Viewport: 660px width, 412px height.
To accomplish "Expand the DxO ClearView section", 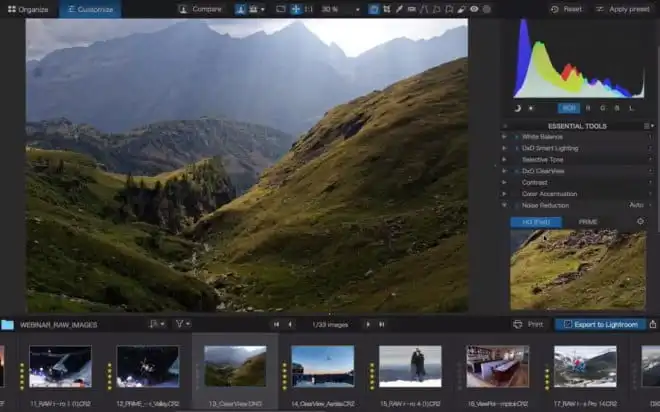I will tap(504, 171).
